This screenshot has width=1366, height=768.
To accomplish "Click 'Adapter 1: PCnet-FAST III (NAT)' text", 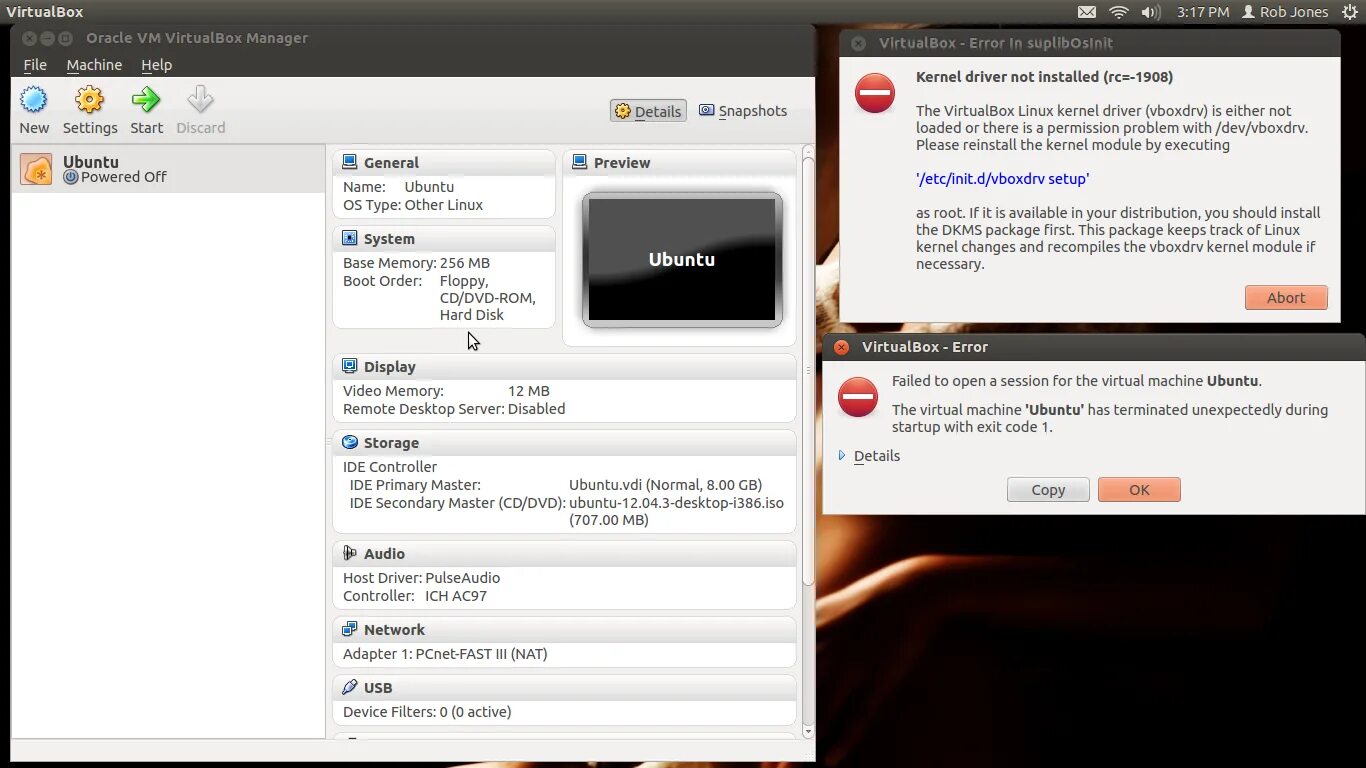I will [445, 654].
